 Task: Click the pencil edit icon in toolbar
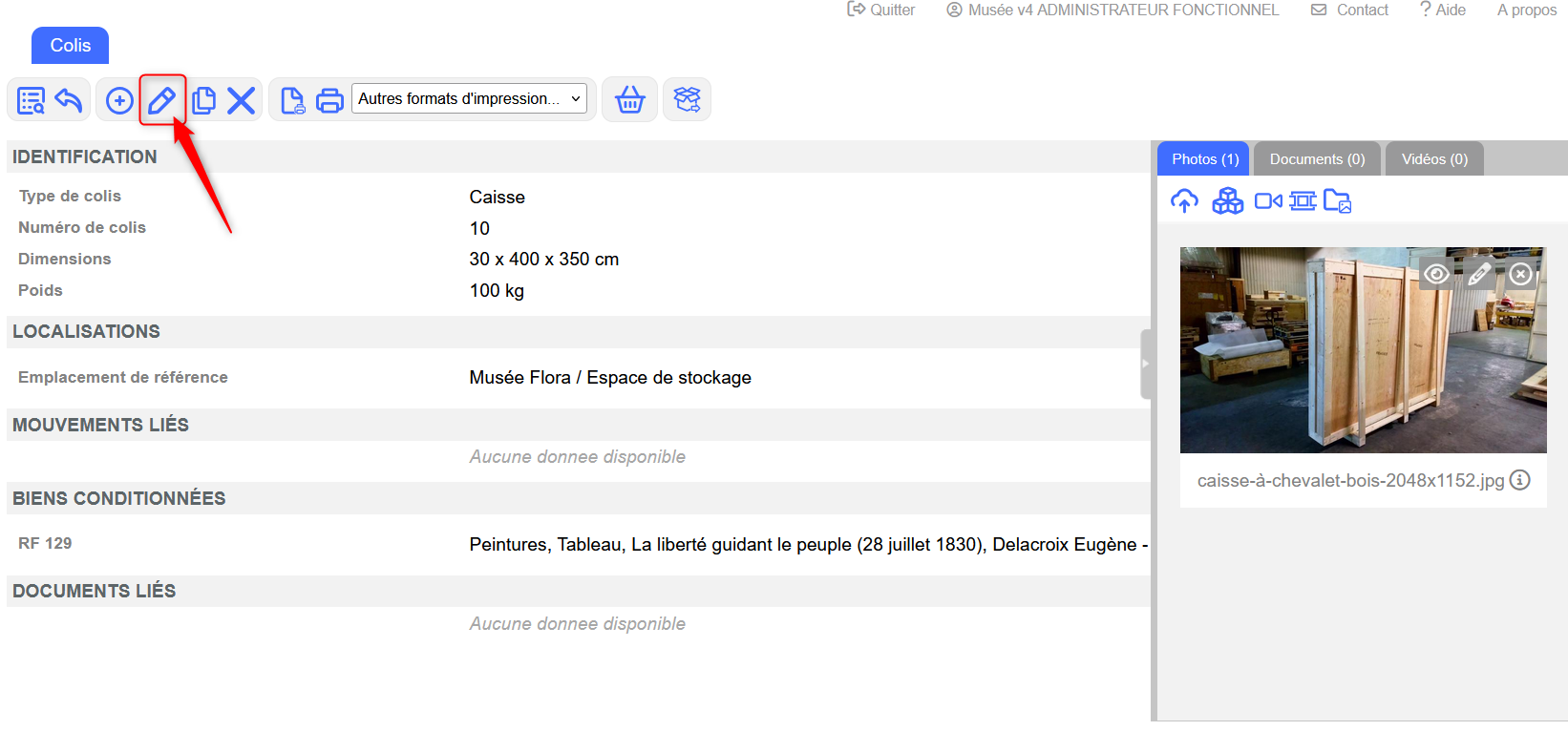click(x=161, y=100)
